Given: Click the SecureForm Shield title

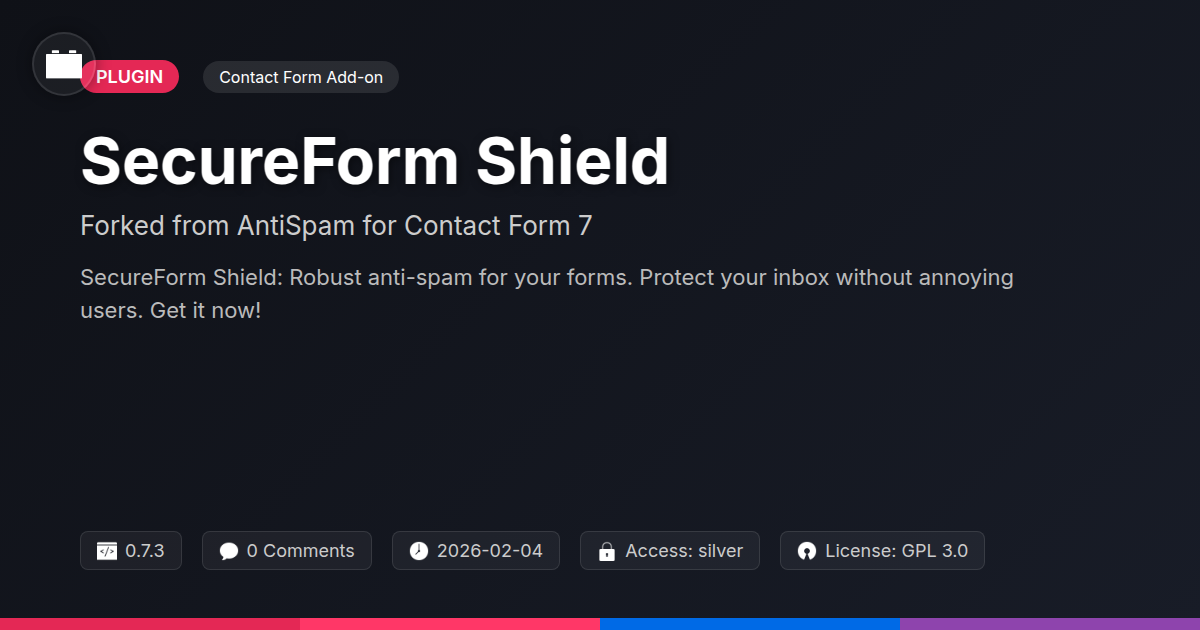Looking at the screenshot, I should click(x=374, y=161).
